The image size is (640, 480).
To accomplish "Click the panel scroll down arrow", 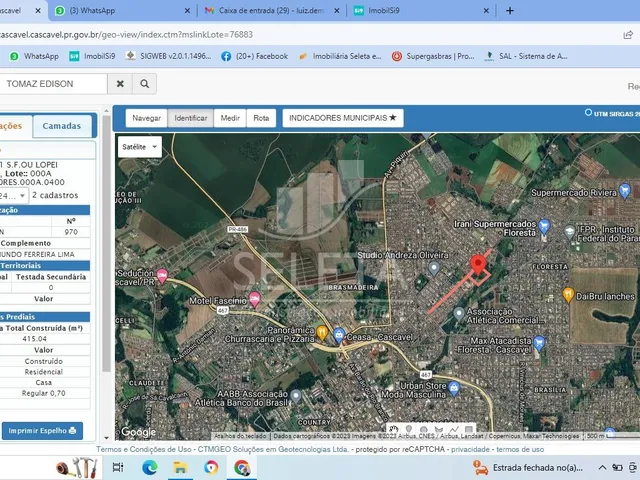I will click(106, 438).
